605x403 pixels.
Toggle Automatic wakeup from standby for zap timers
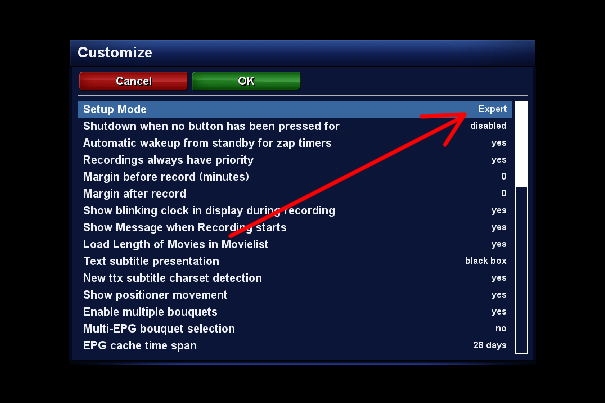[x=295, y=143]
